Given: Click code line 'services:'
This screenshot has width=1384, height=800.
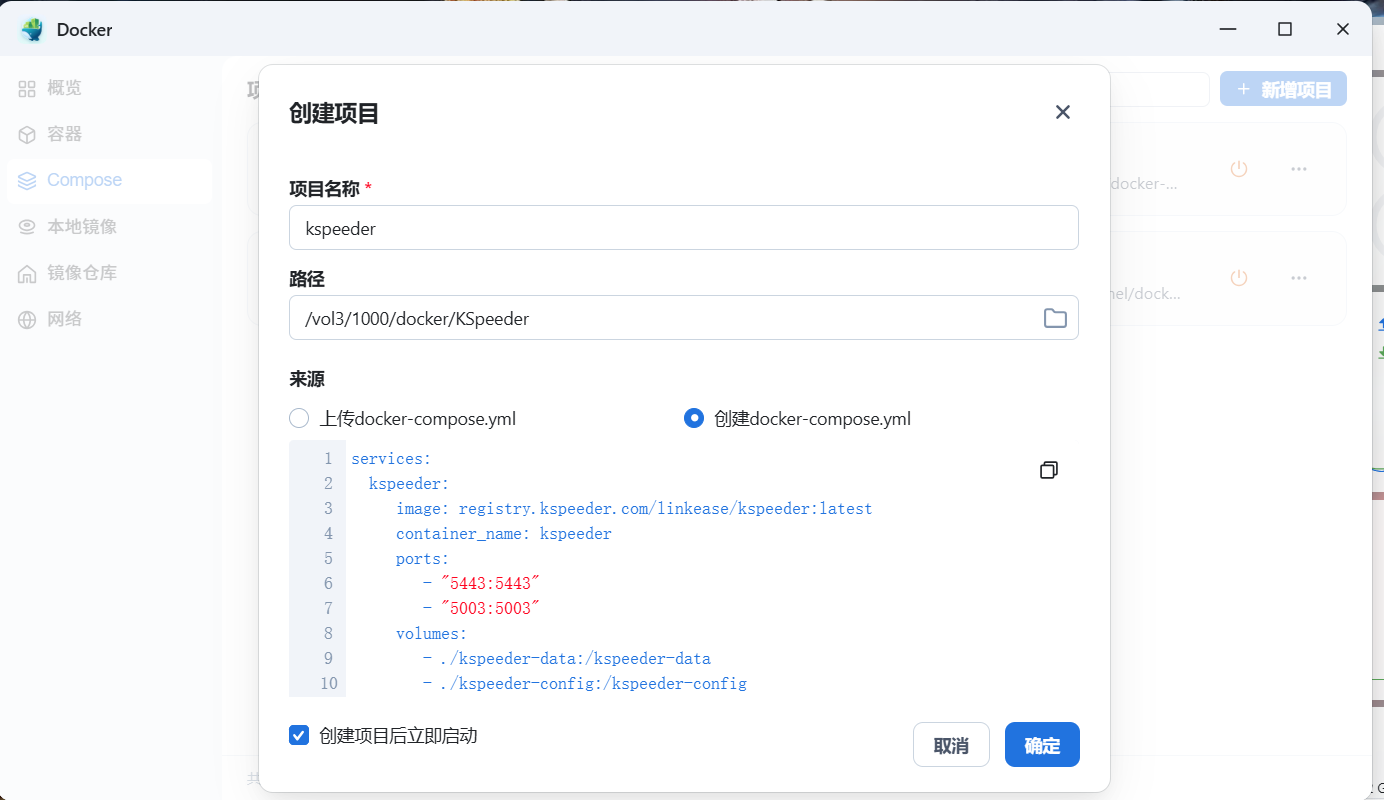Looking at the screenshot, I should click(x=391, y=459).
